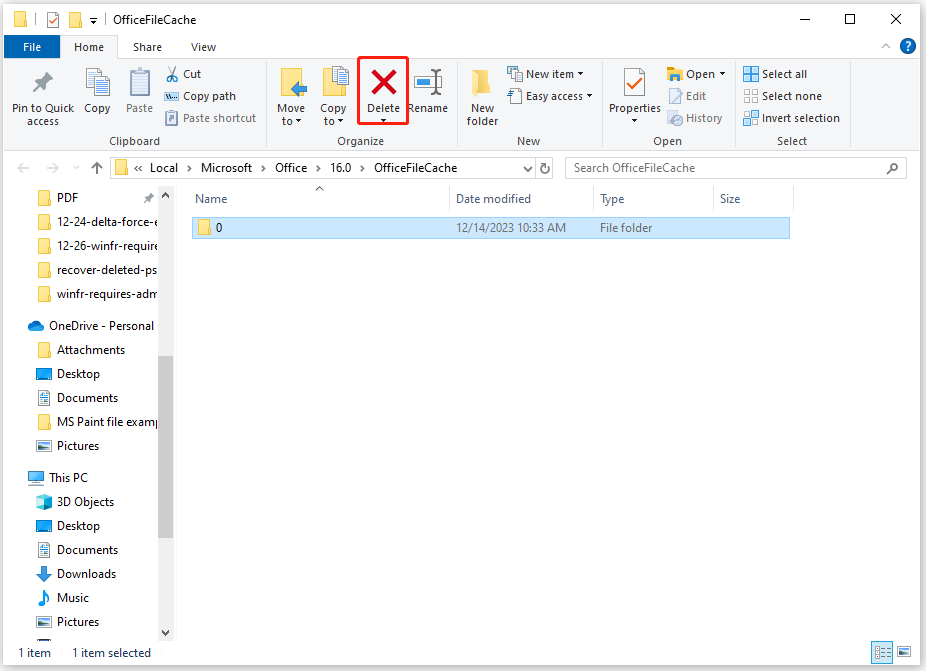Expand the Properties options arrow
926x671 pixels.
(x=635, y=121)
